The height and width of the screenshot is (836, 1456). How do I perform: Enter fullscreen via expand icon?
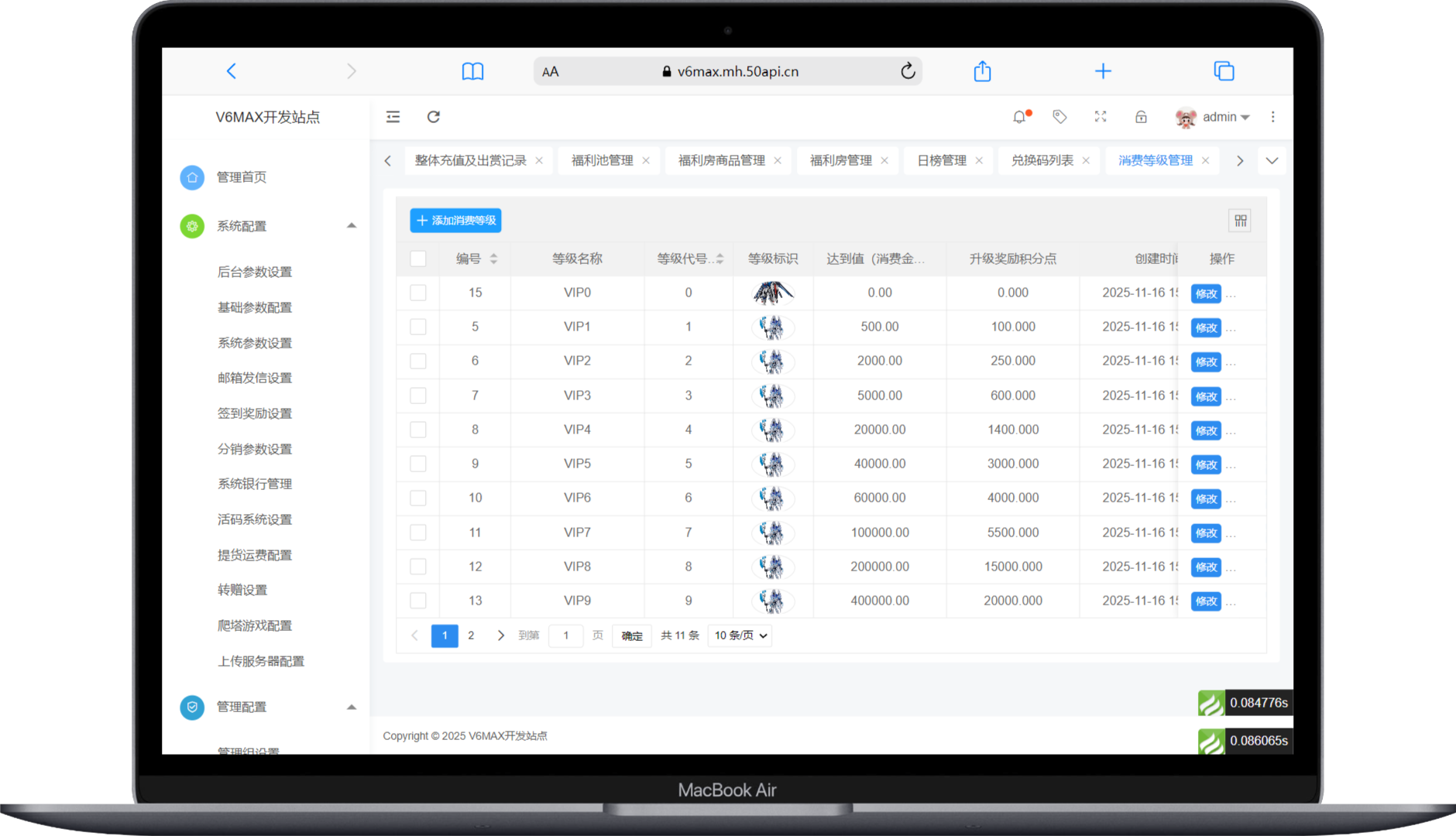1101,117
